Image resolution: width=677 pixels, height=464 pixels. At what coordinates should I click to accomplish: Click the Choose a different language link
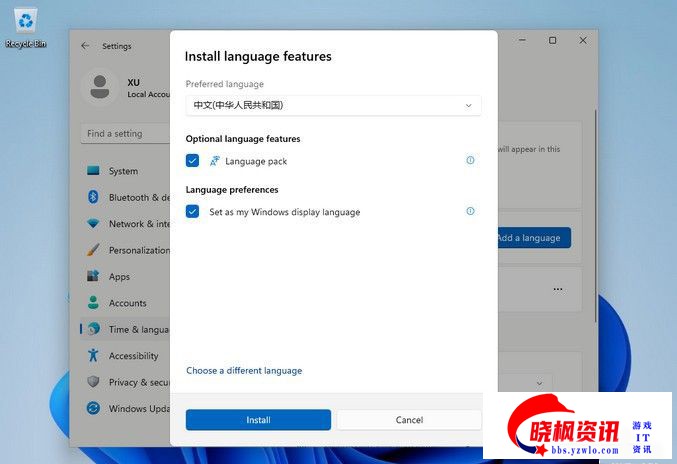pos(244,371)
